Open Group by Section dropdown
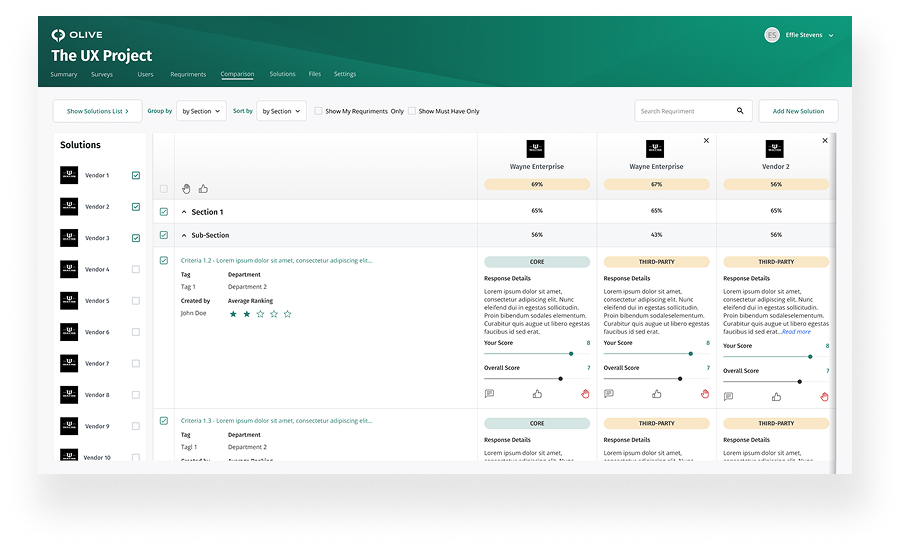 tap(201, 111)
